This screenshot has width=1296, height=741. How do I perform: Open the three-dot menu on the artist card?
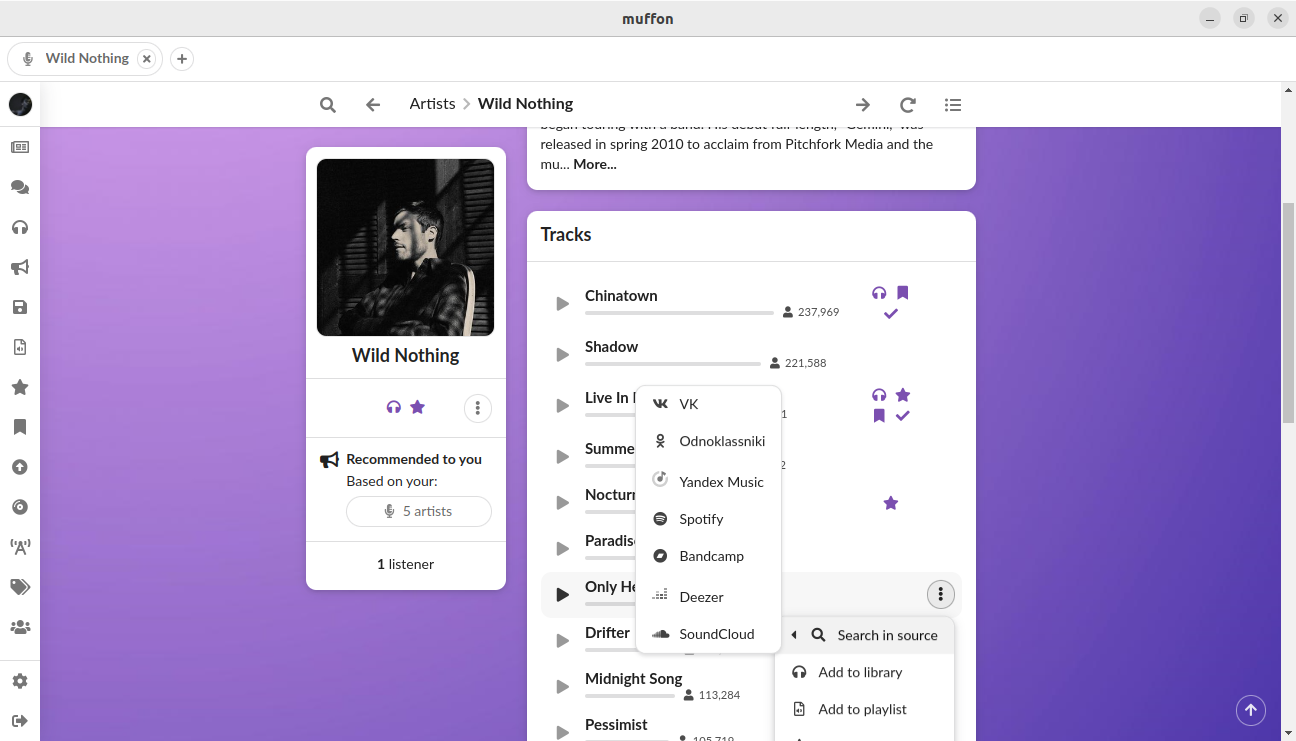click(477, 408)
